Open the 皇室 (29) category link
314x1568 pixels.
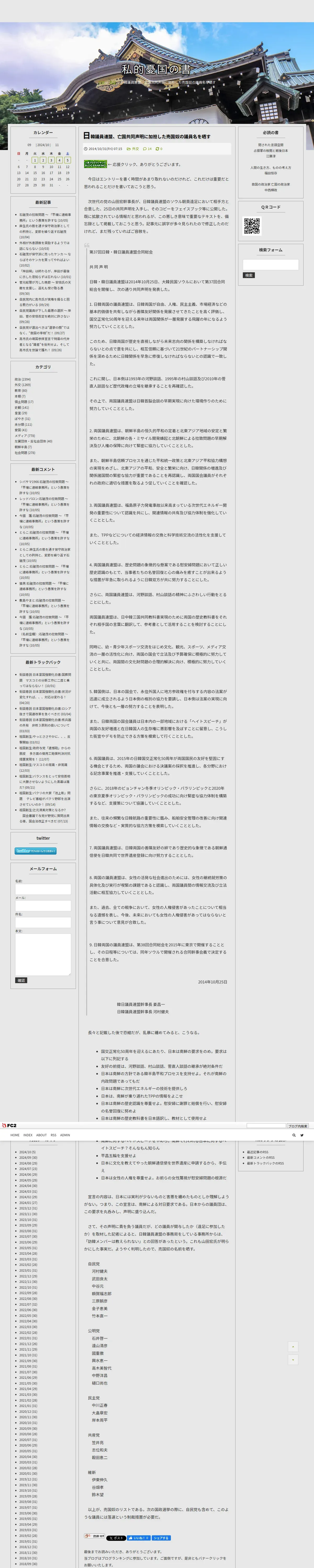point(21,413)
